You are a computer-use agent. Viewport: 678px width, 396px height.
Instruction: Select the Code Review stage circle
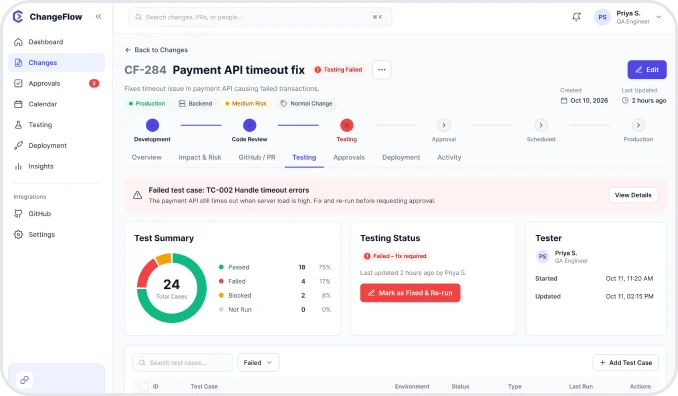pos(249,125)
